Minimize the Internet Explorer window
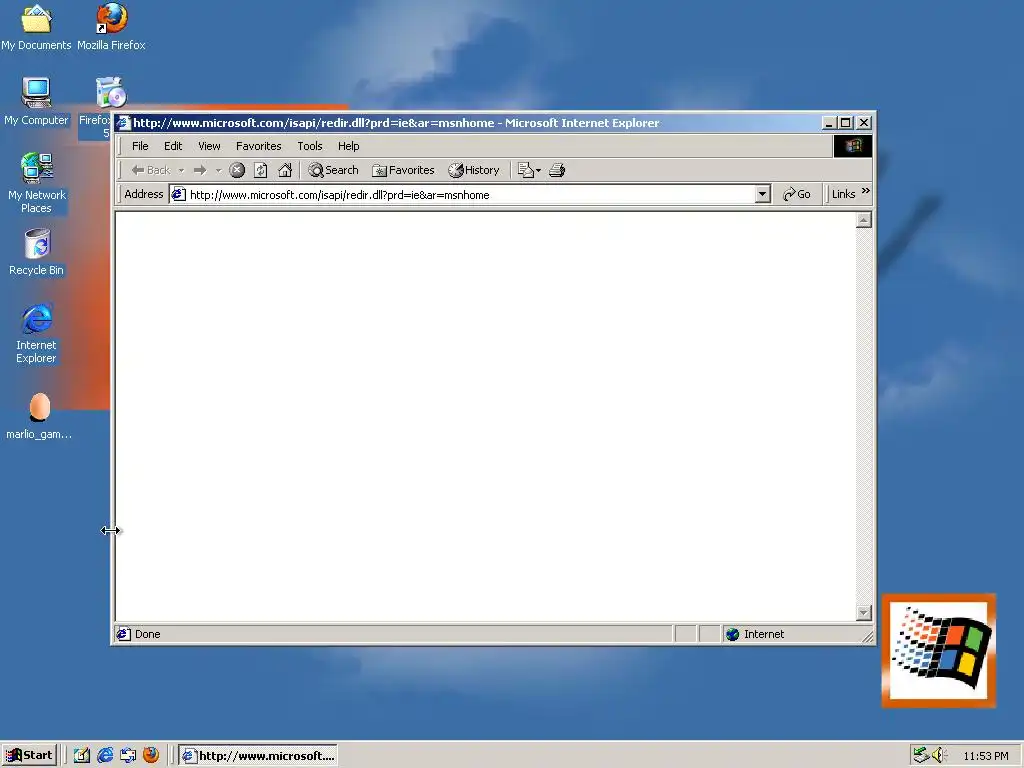 point(829,123)
